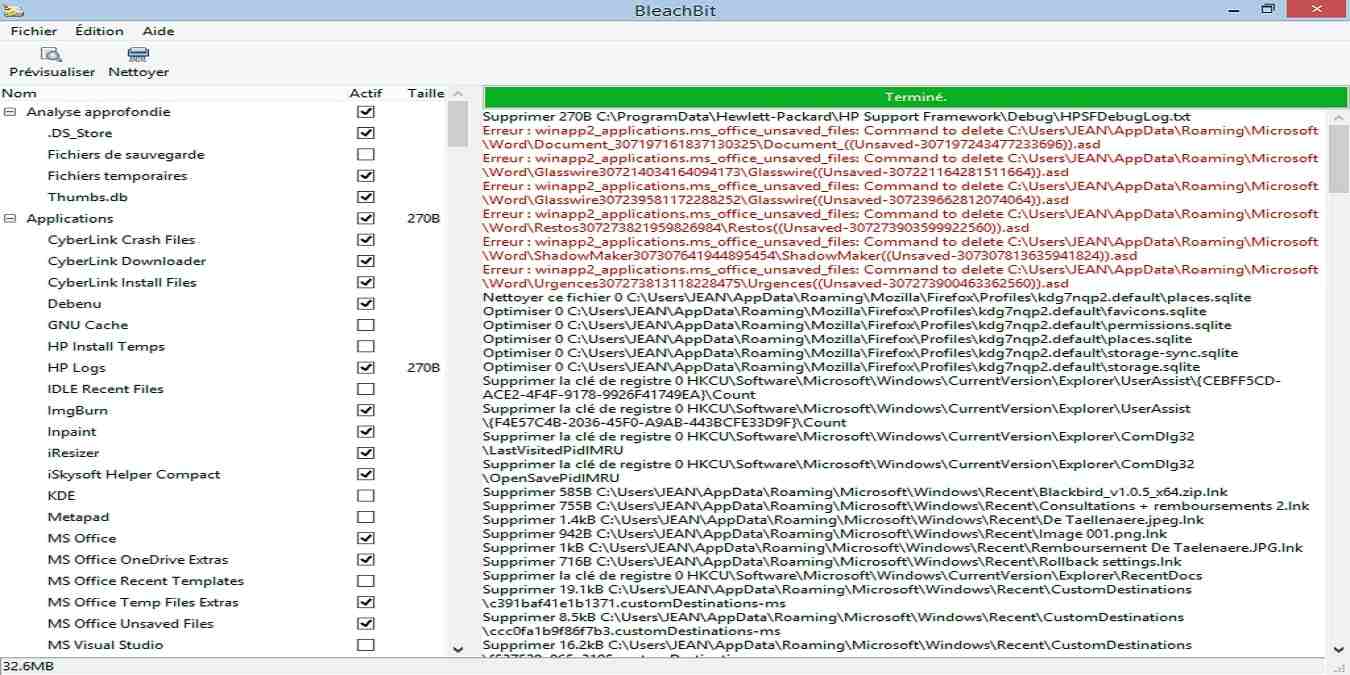Click the Nettoyer shredder icon
The width and height of the screenshot is (1350, 675).
(x=137, y=55)
